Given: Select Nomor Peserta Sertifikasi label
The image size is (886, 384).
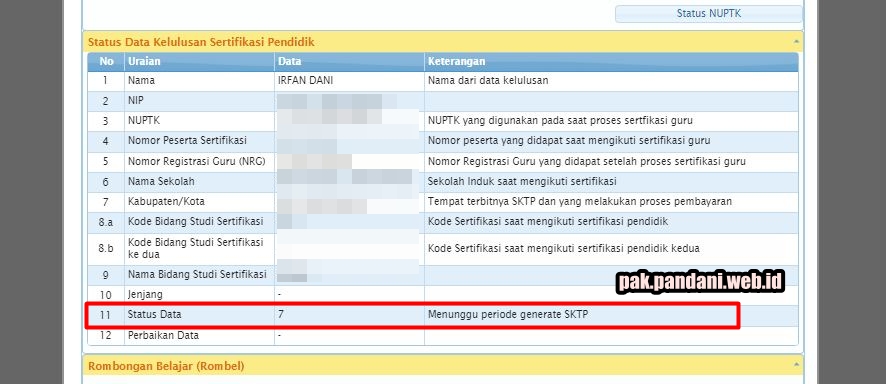Looking at the screenshot, I should pos(187,141).
